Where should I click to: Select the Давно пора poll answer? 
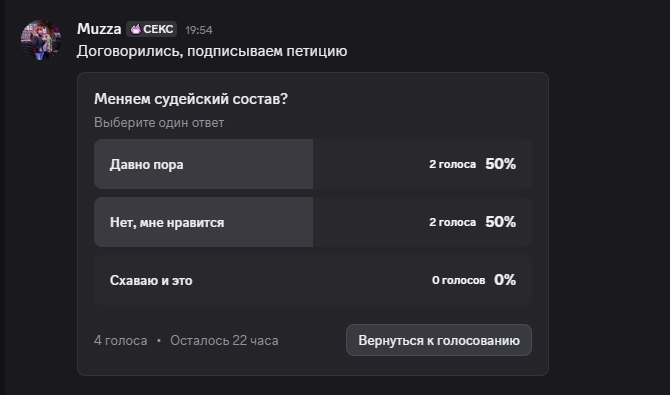313,164
